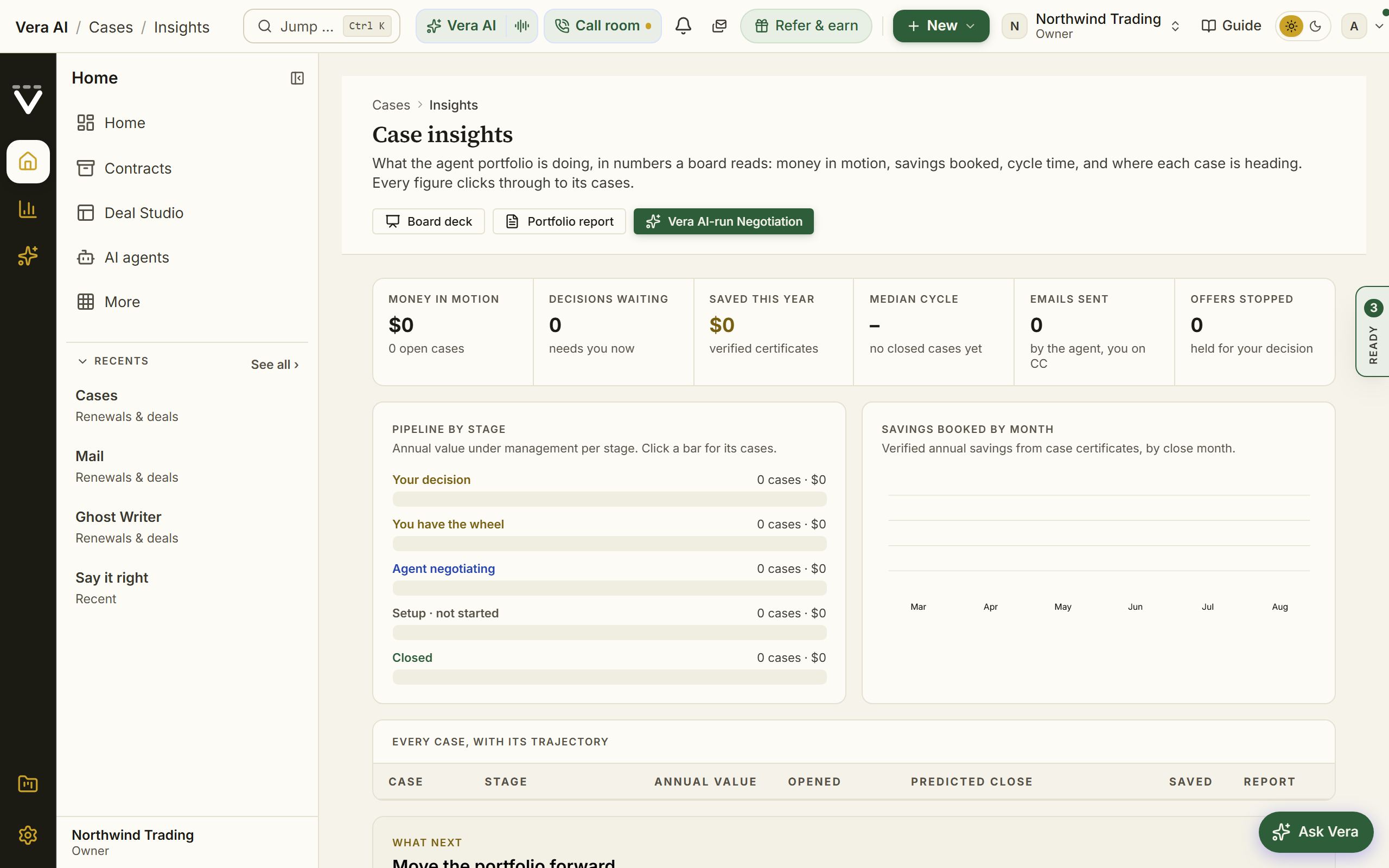
Task: Go to Cases in header breadcrumb
Action: pyautogui.click(x=111, y=27)
